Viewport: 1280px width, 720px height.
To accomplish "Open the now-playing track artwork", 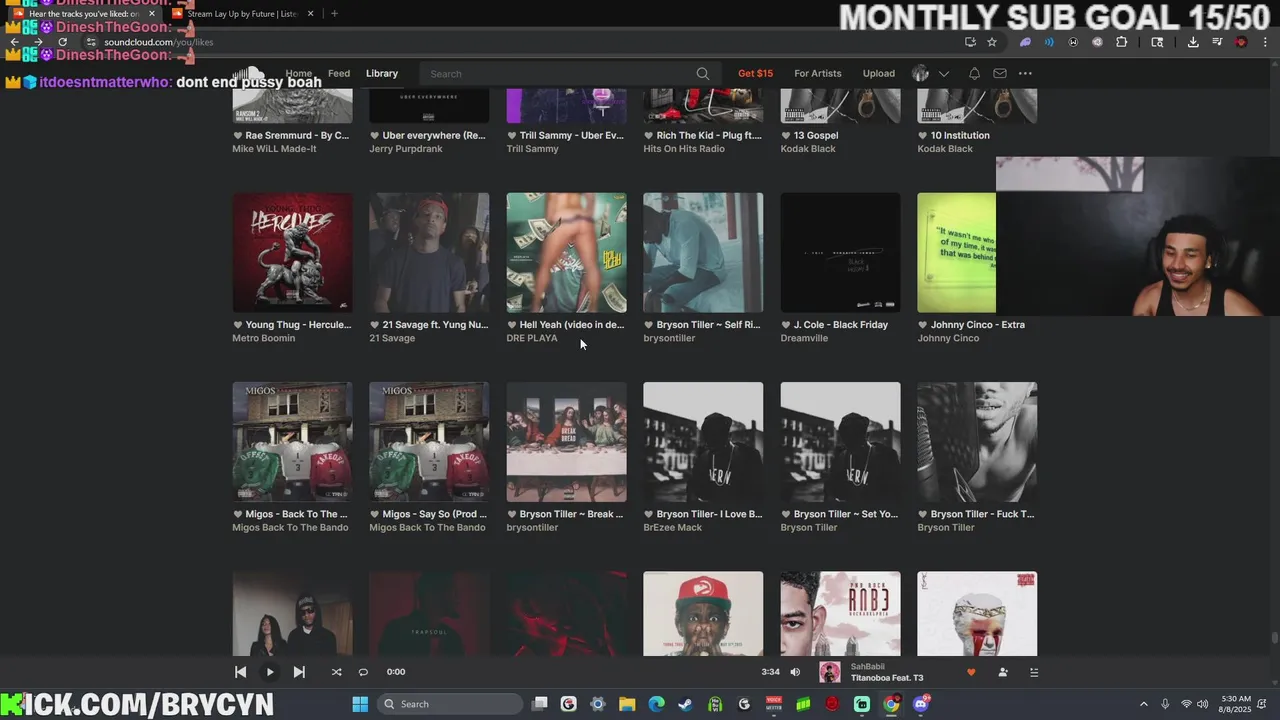I will coord(830,672).
